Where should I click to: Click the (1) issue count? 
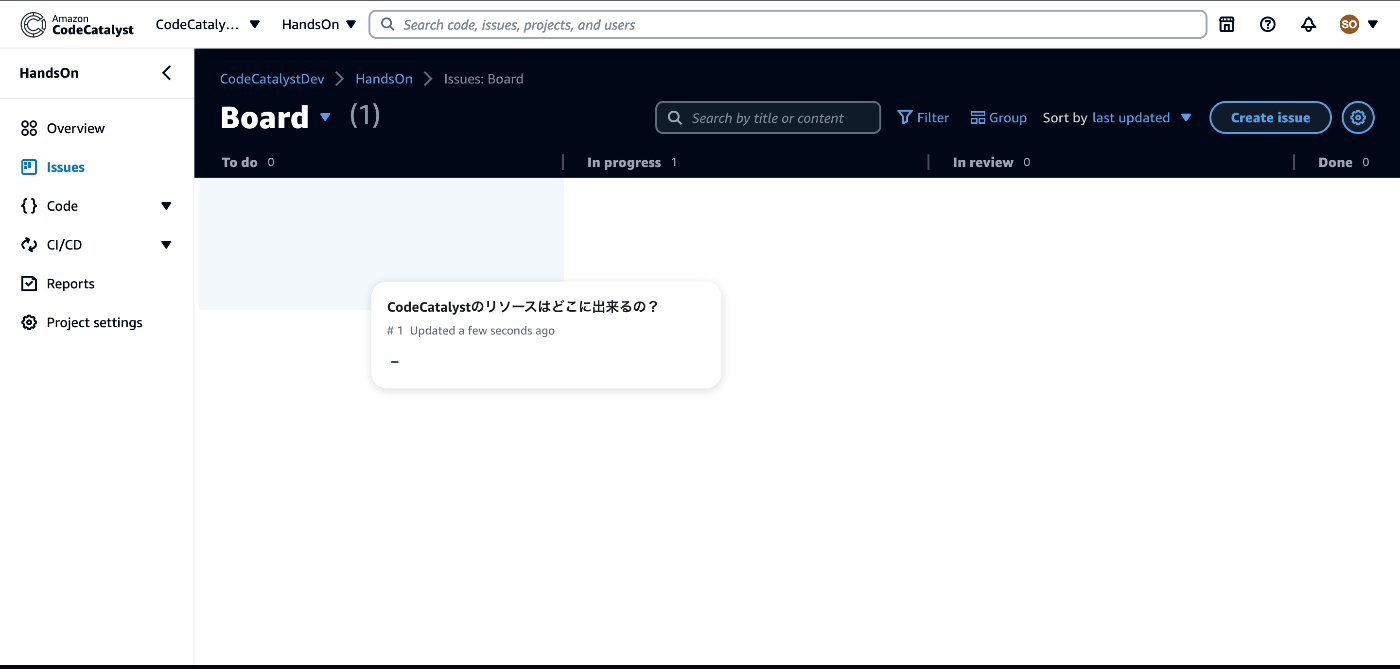[x=365, y=116]
